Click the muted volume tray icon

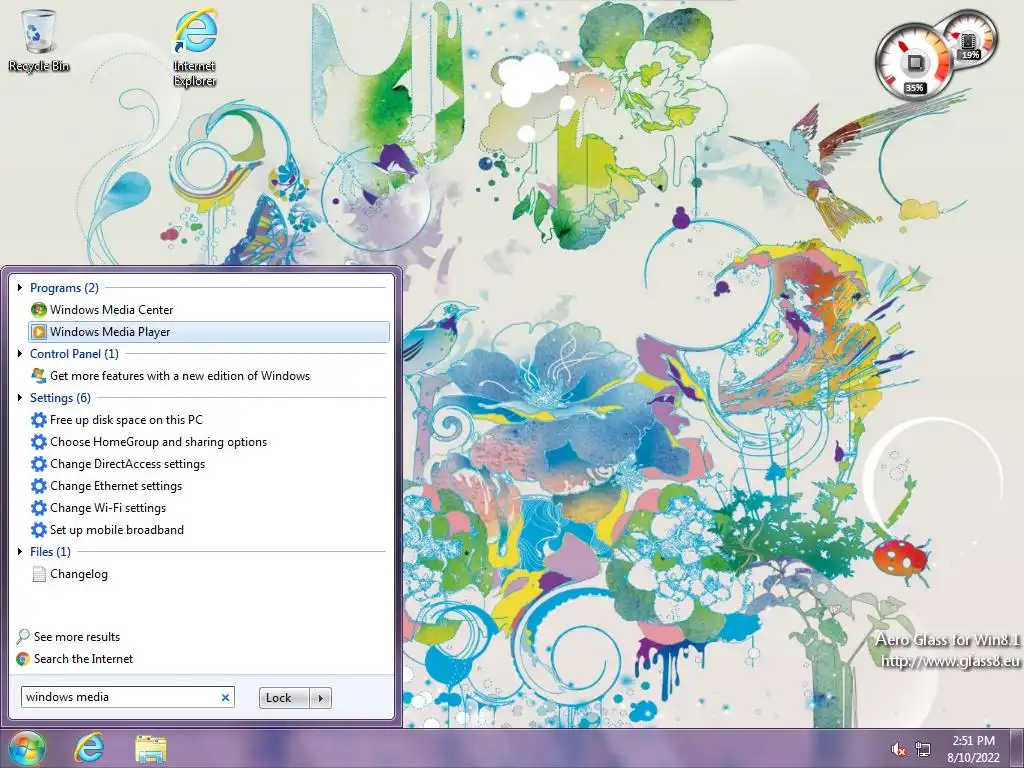(899, 749)
